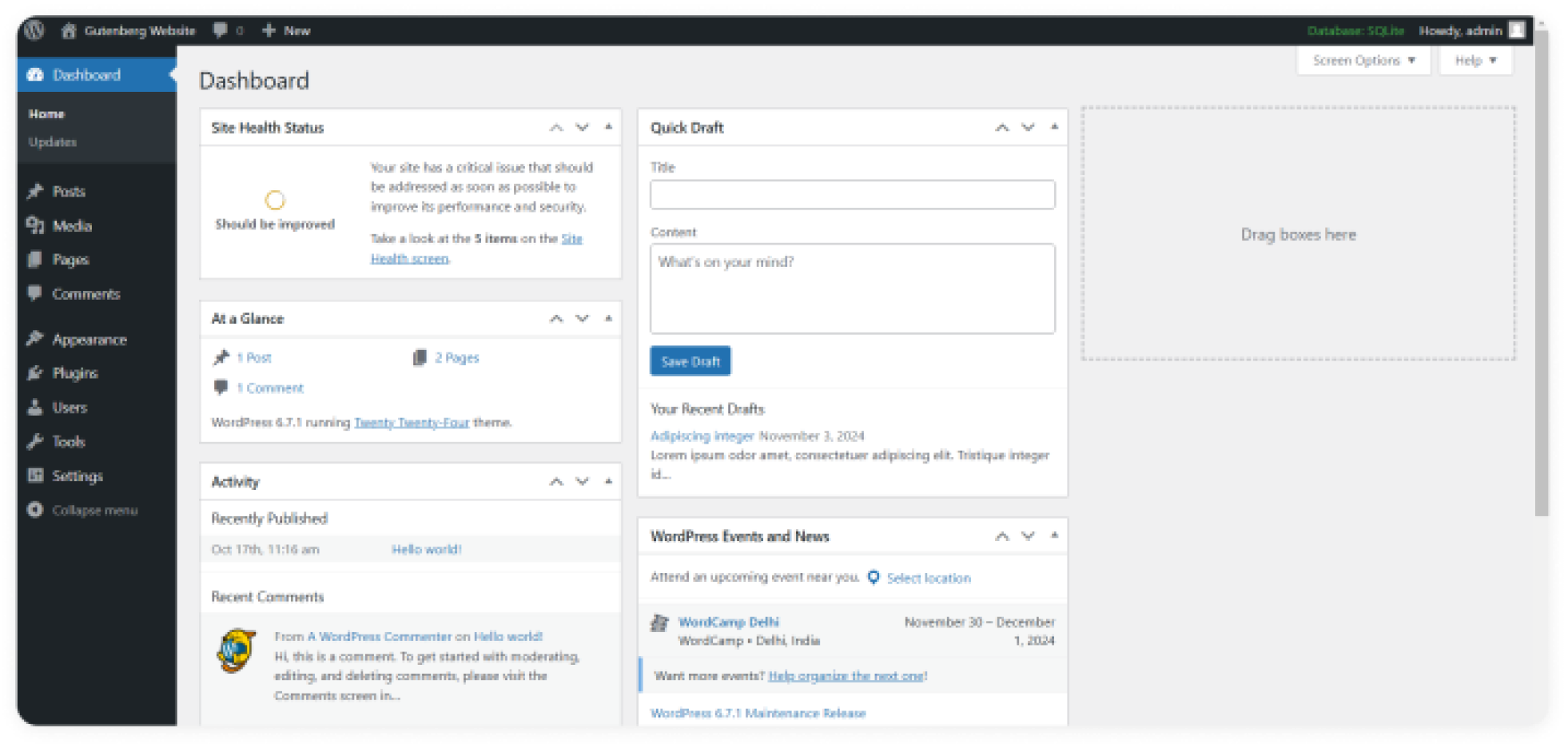The width and height of the screenshot is (1568, 748).
Task: Move Quick Draft box down
Action: click(1029, 128)
